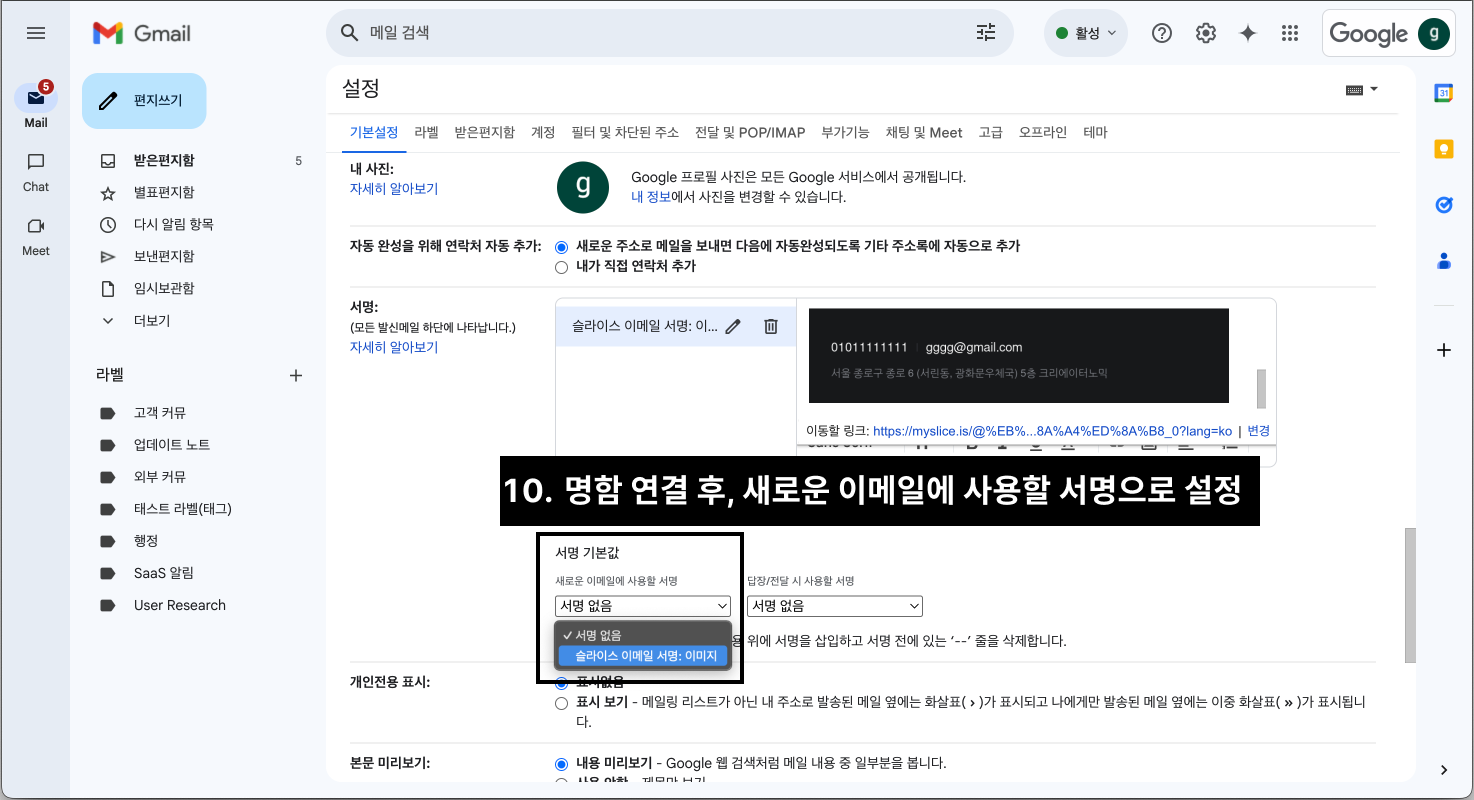Add more add-ons with plus icon

click(1443, 350)
